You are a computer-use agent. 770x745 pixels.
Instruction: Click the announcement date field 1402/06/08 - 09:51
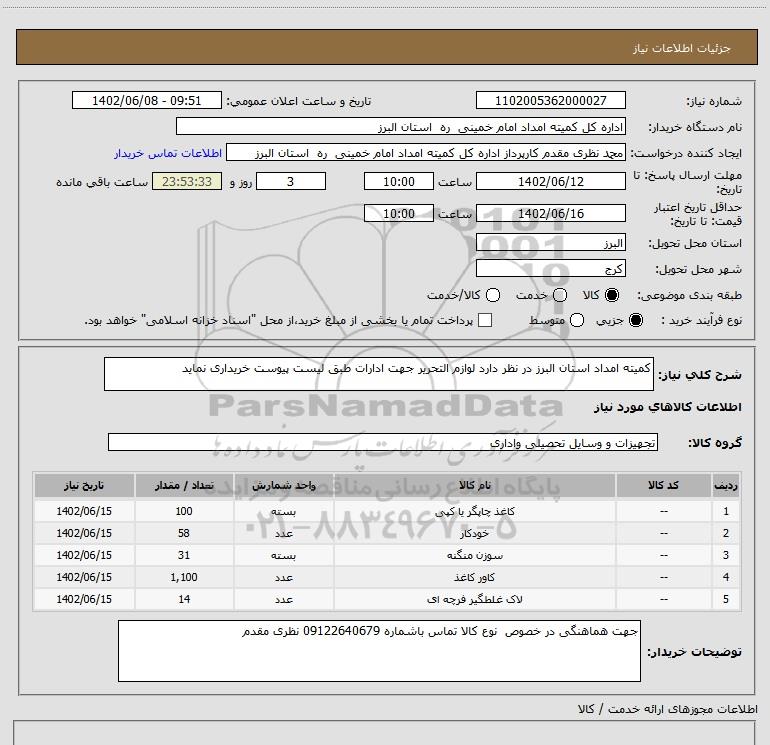pos(147,100)
